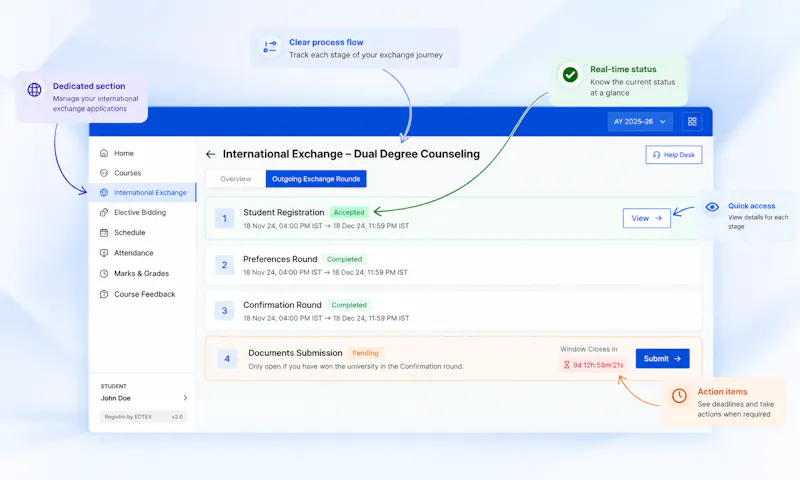Open Home in the sidebar menu
This screenshot has height=480, width=800.
[x=143, y=153]
